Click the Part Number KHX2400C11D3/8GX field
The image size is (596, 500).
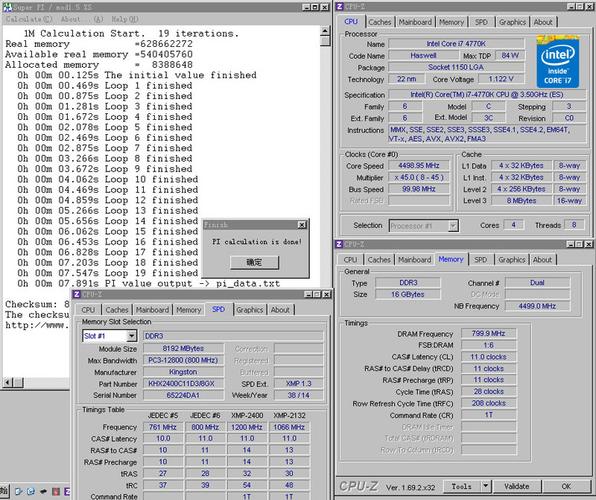coord(183,384)
